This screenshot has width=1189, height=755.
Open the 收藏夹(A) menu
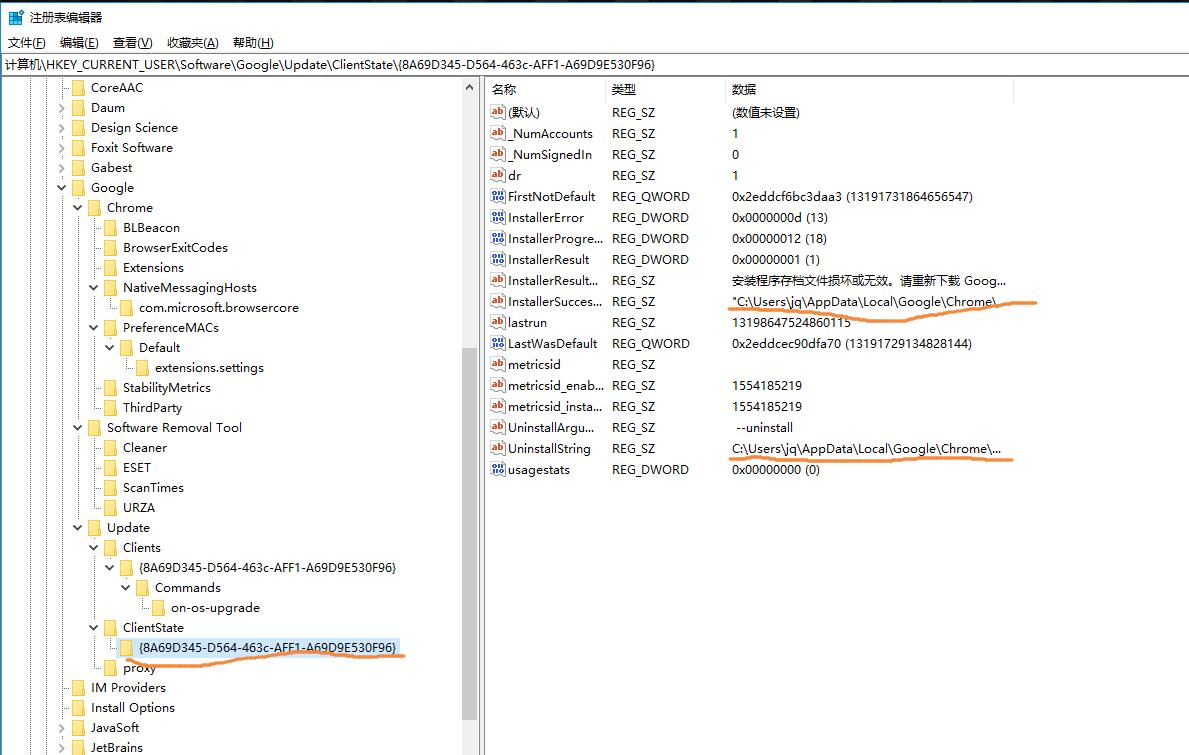tap(192, 43)
